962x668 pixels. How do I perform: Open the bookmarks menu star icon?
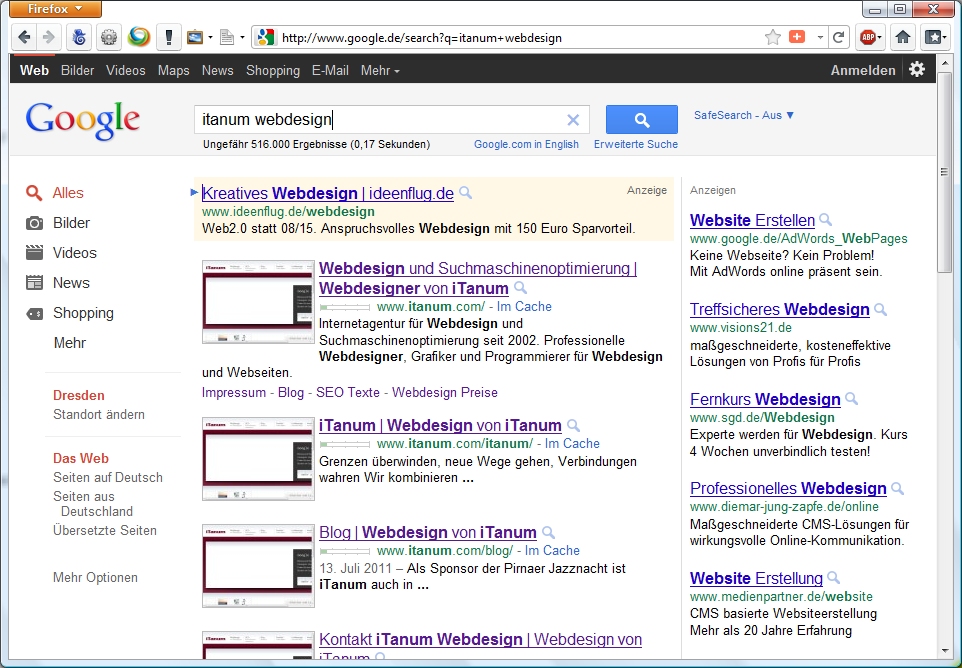click(935, 37)
